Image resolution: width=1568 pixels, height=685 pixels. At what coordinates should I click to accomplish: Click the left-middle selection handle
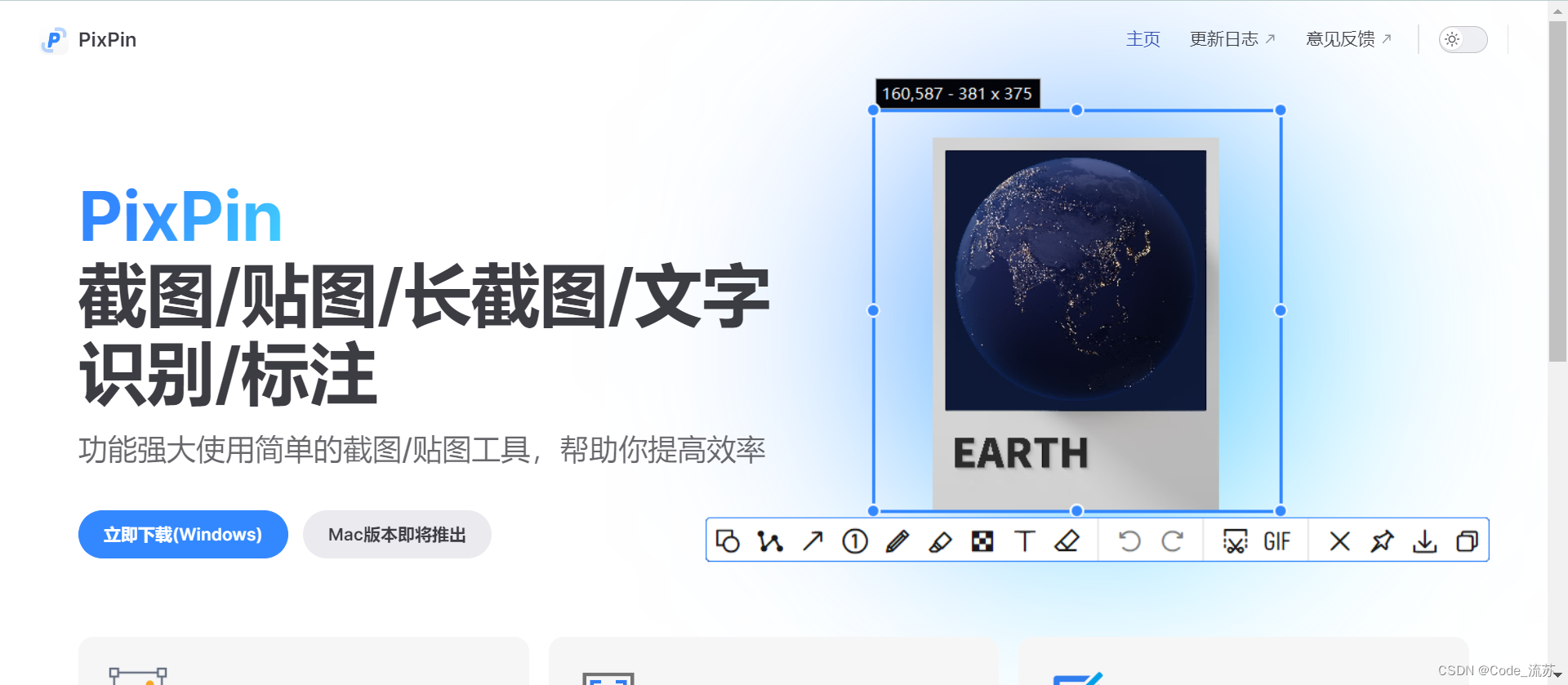(x=873, y=310)
